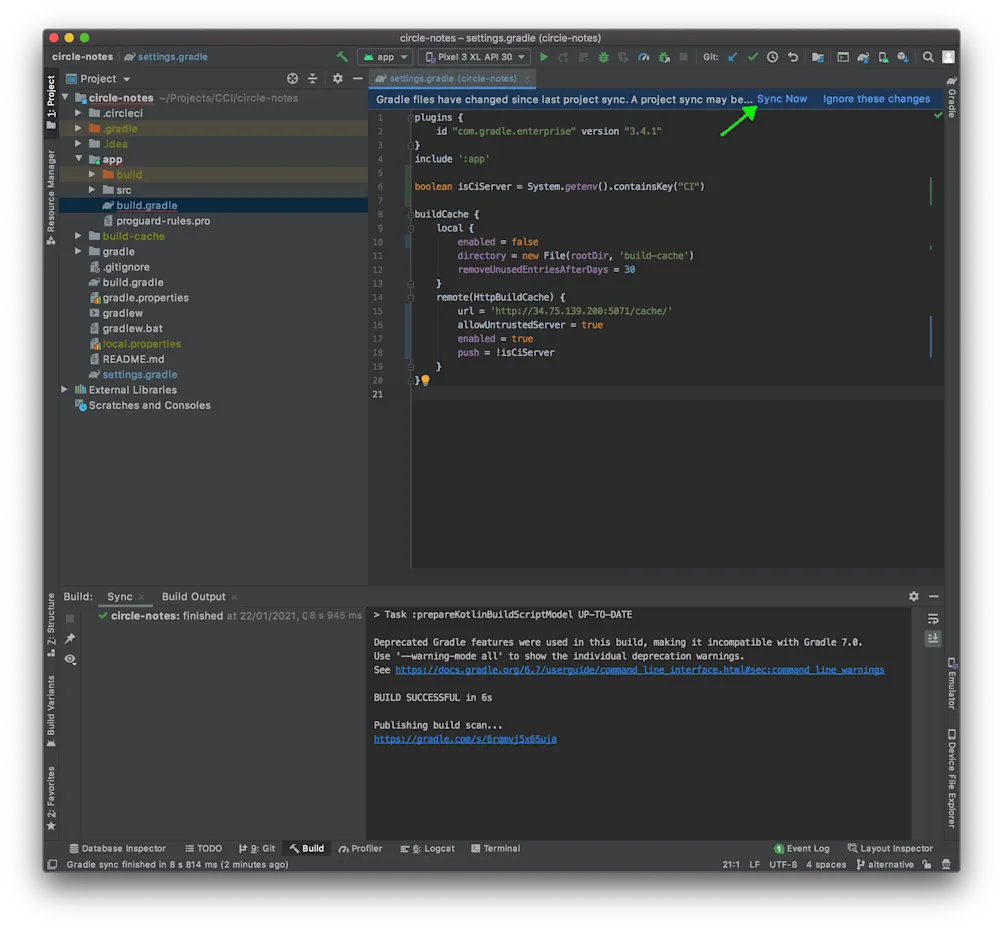Toggle Soft-Wrap in the build output gutter
This screenshot has height=929, width=1003.
click(x=932, y=619)
